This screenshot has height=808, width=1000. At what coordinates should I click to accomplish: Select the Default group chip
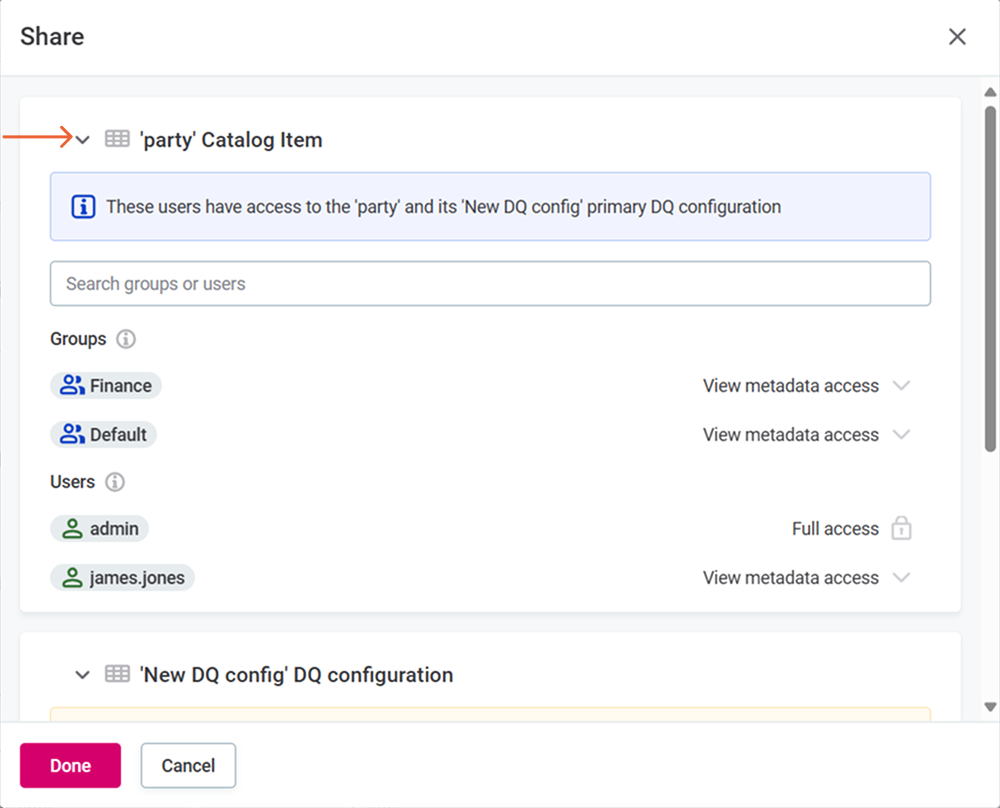click(x=104, y=434)
